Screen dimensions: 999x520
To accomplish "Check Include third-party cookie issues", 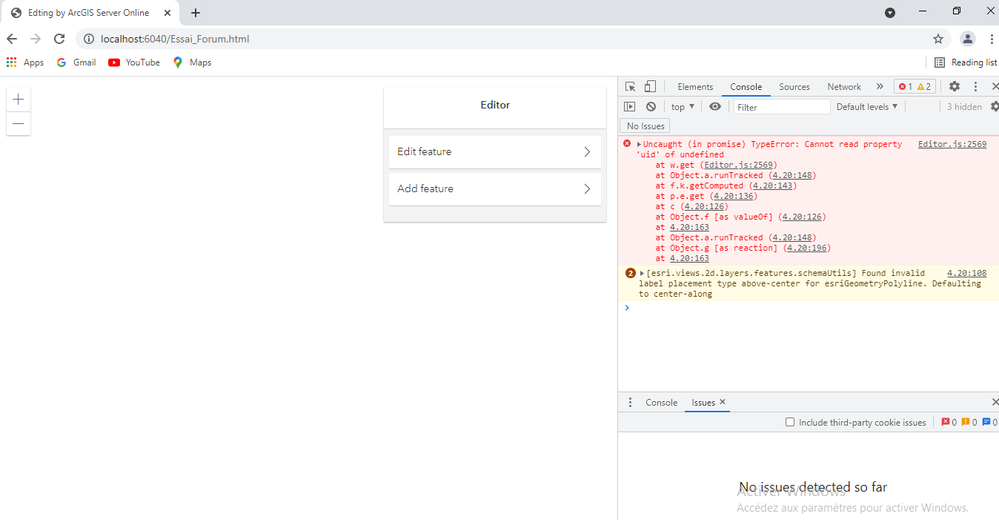I will click(x=790, y=423).
